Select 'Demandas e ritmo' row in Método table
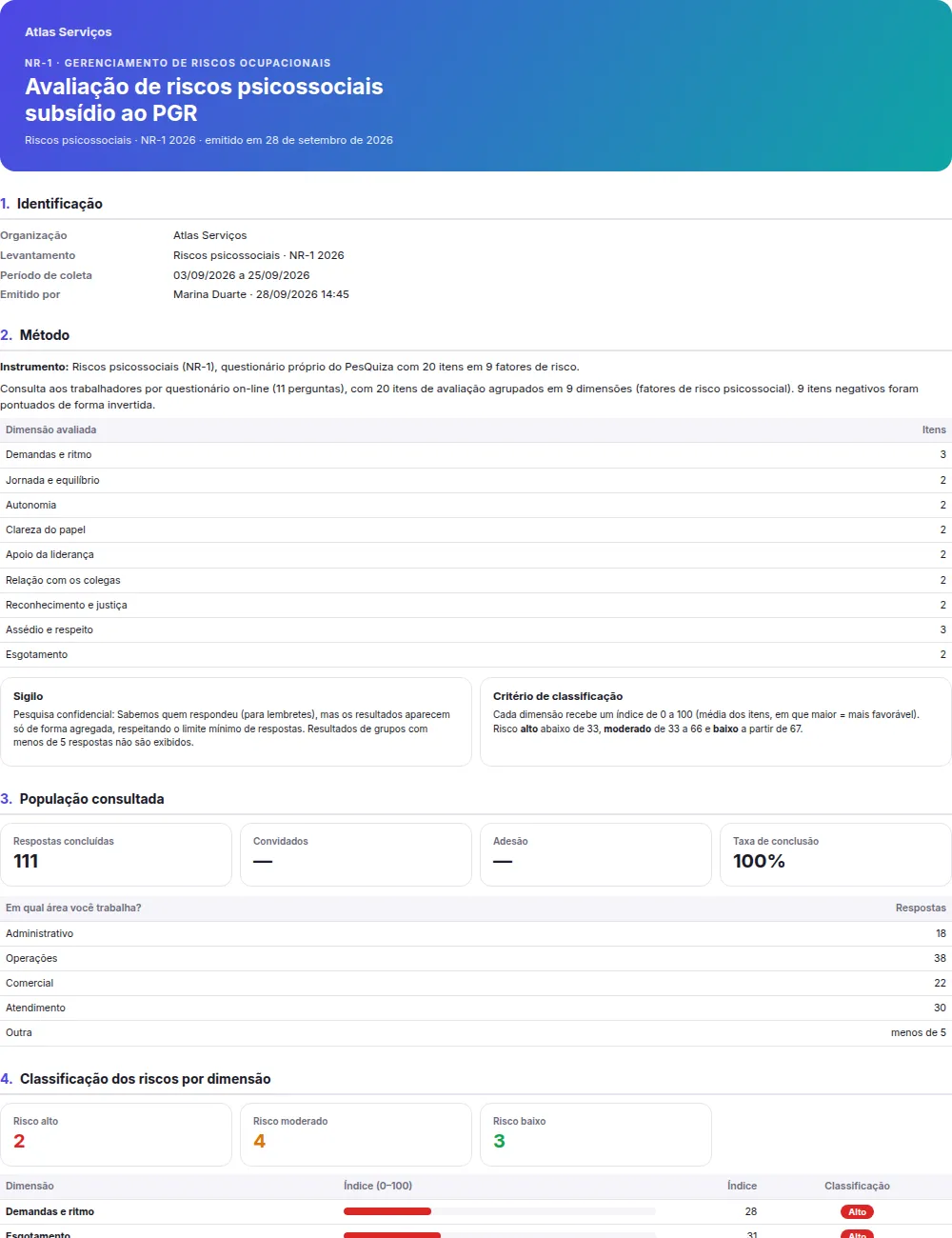Screen dimensions: 952x1238 [476, 455]
